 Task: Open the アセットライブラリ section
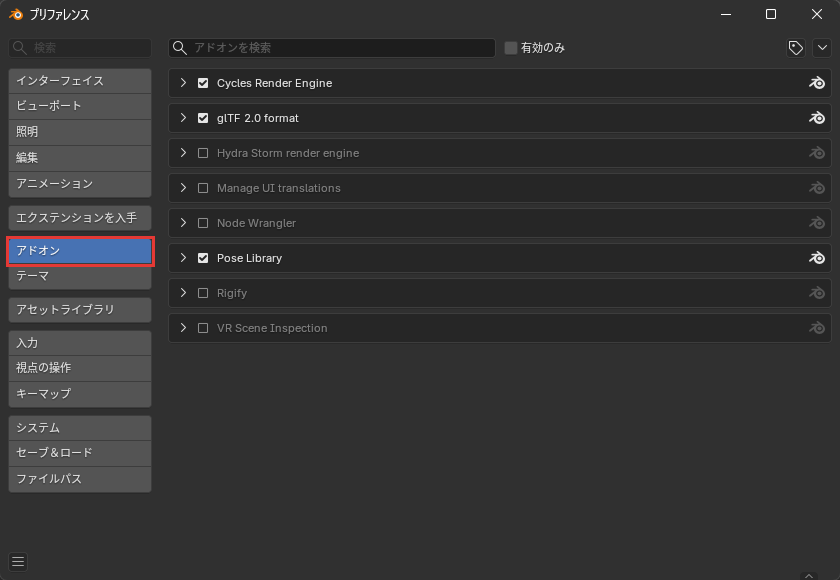pos(80,310)
